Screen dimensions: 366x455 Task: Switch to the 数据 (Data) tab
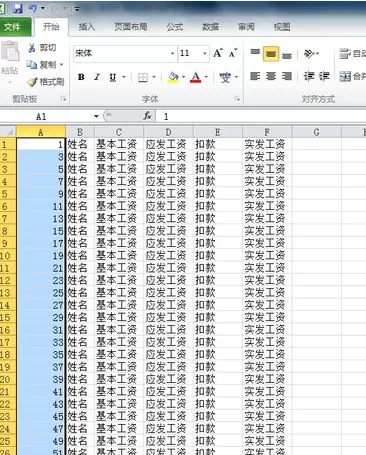pyautogui.click(x=211, y=27)
